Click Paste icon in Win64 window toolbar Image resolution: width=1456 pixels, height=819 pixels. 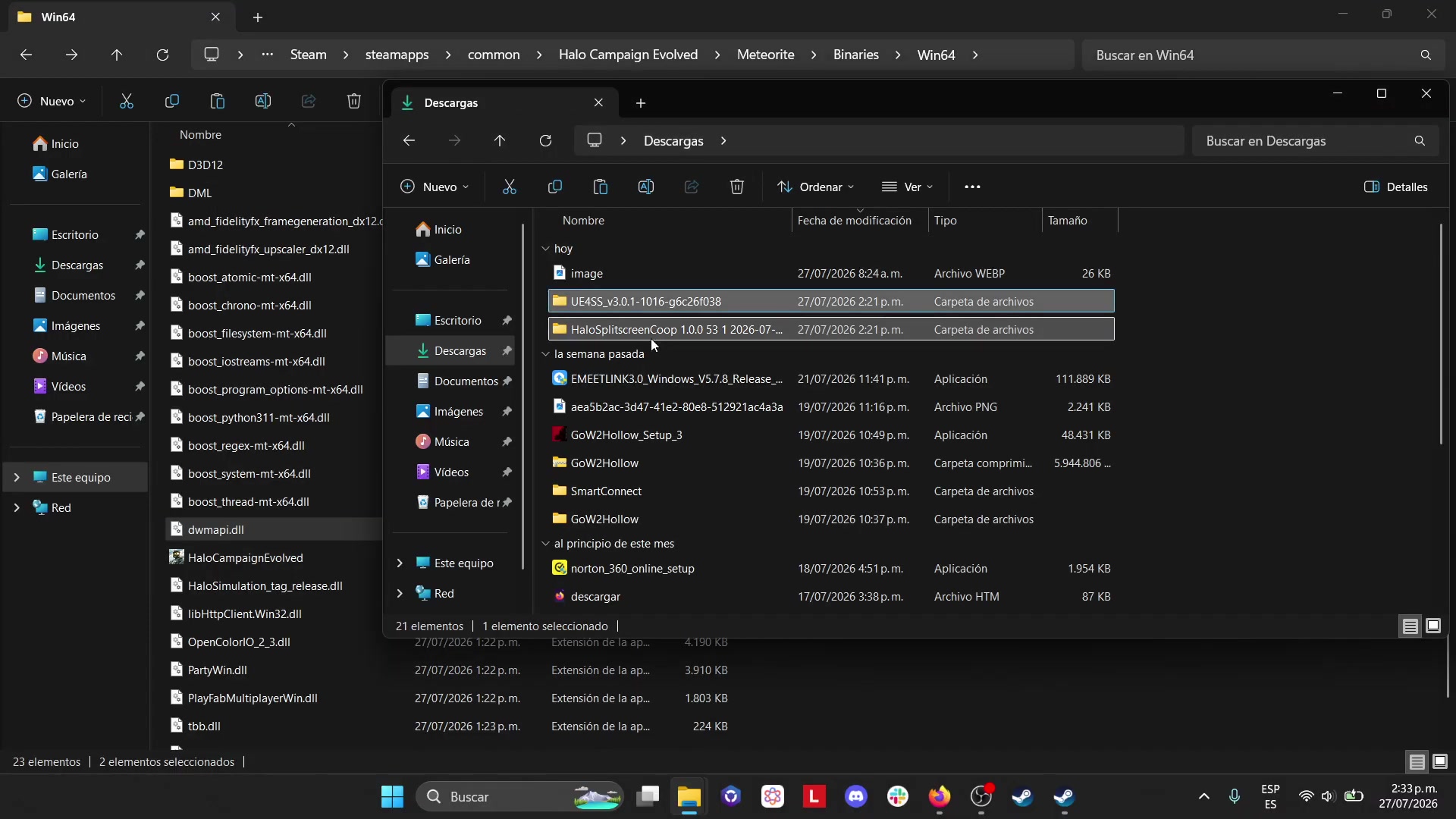click(218, 101)
